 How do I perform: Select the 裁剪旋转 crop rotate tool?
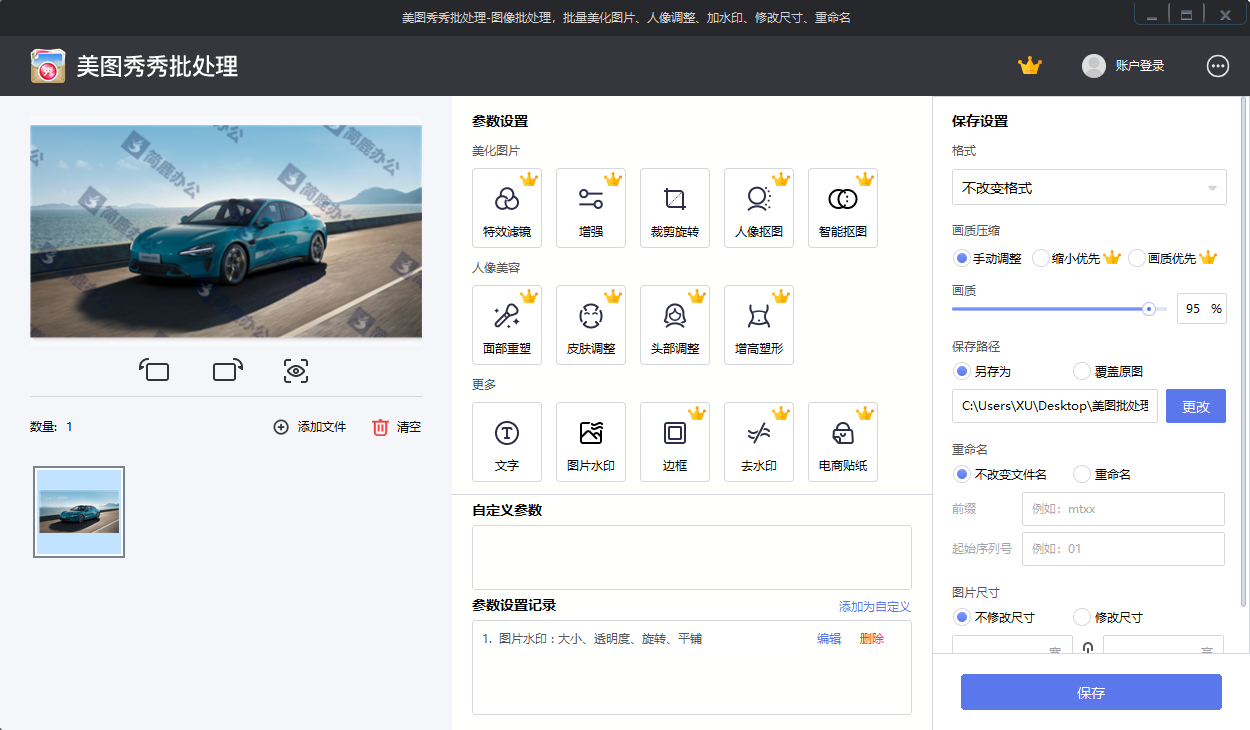[675, 208]
